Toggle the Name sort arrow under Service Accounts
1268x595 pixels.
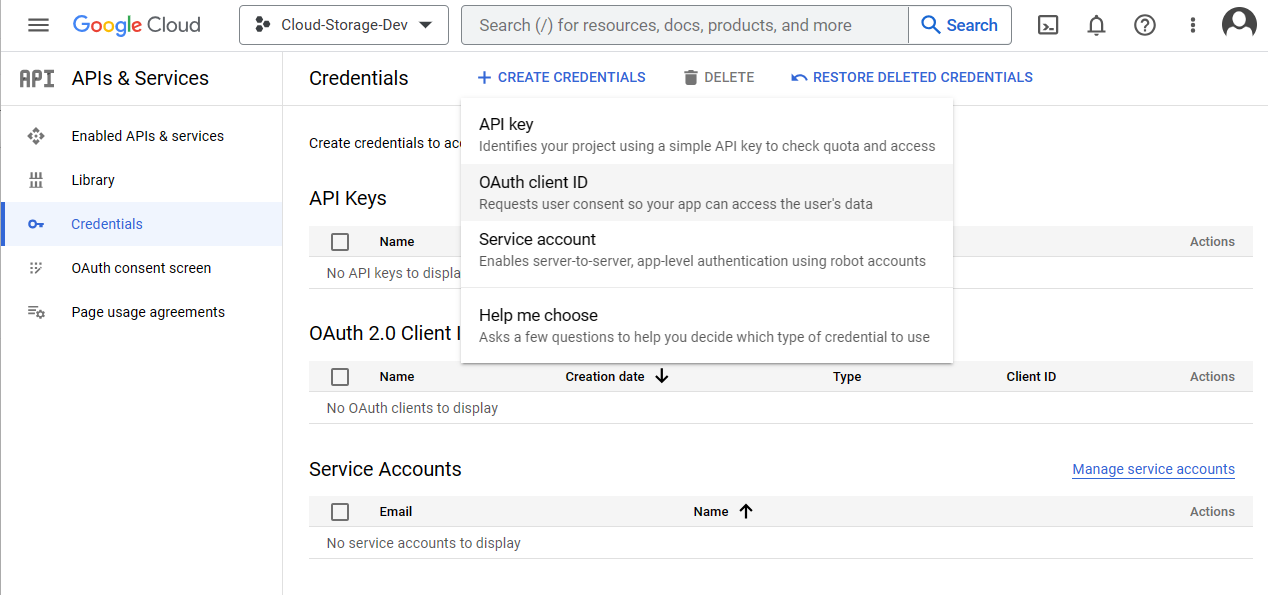[x=746, y=511]
